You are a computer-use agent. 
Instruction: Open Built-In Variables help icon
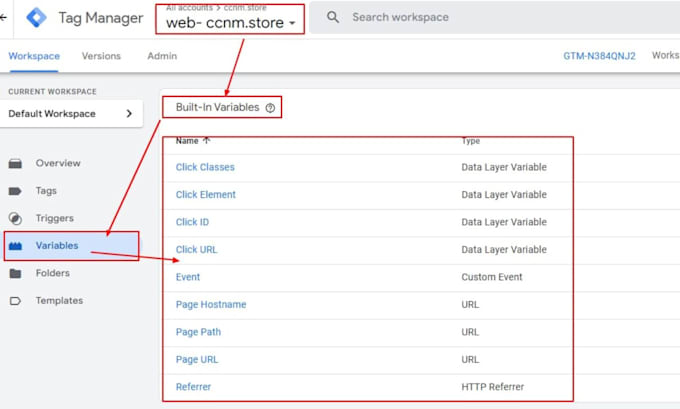pyautogui.click(x=270, y=108)
